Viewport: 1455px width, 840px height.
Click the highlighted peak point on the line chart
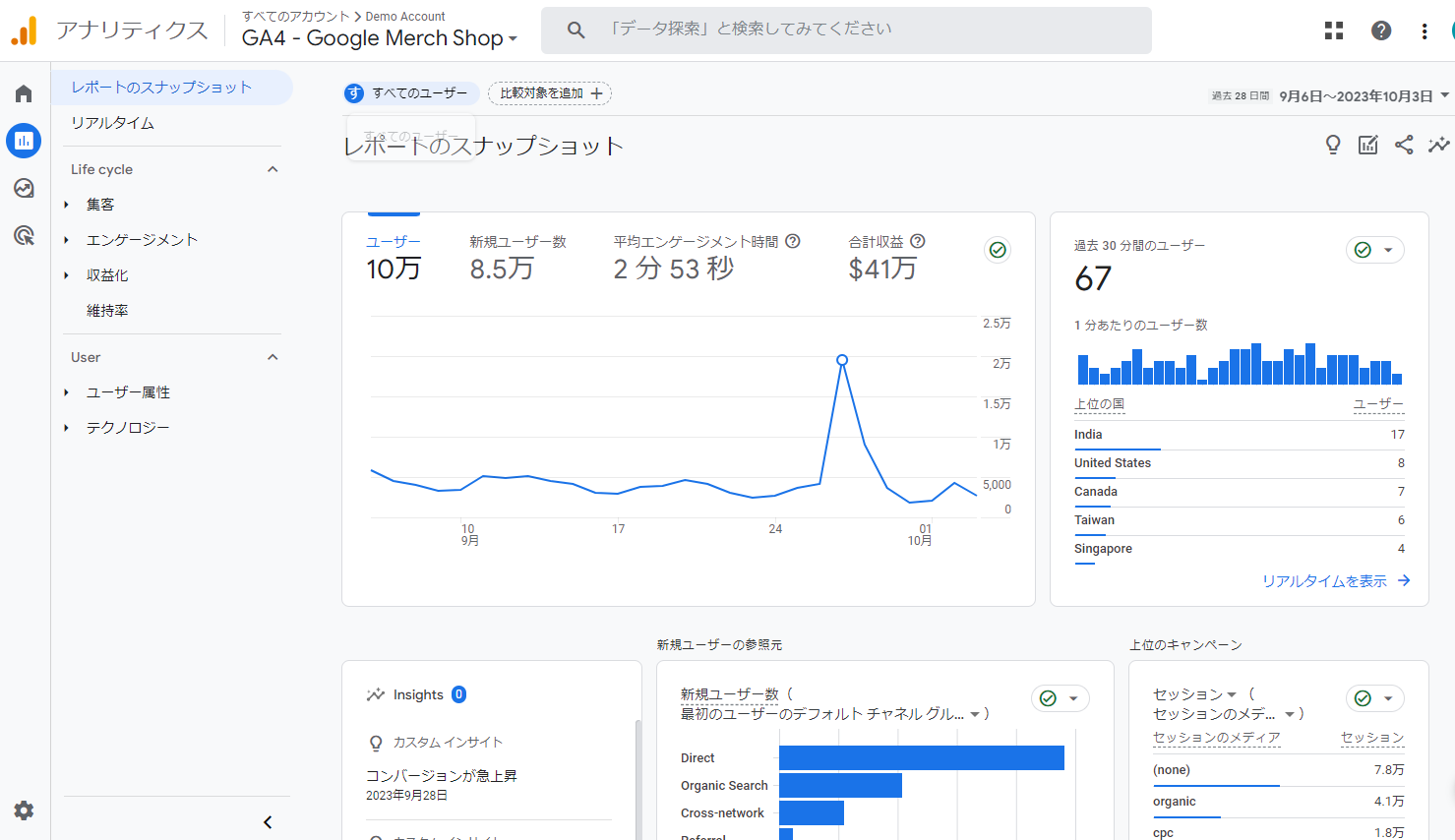pyautogui.click(x=842, y=360)
